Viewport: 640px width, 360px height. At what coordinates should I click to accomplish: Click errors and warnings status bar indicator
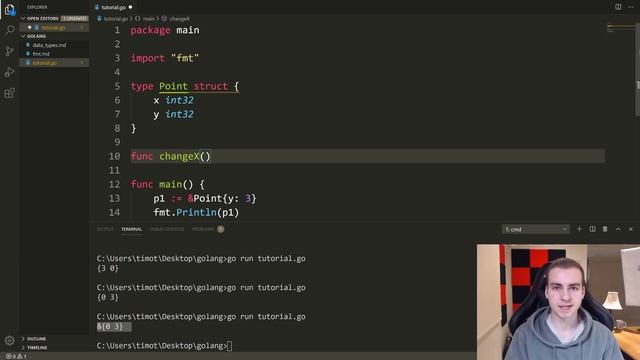16,356
